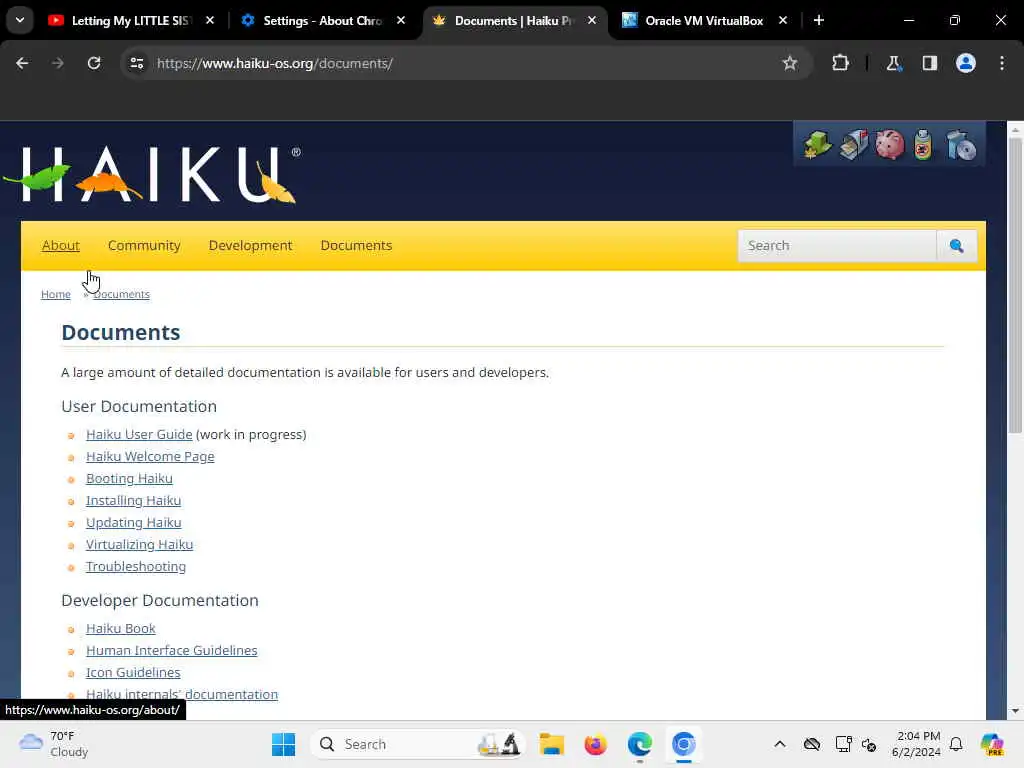1024x768 pixels.
Task: Open the Windows Start menu
Action: 283,744
